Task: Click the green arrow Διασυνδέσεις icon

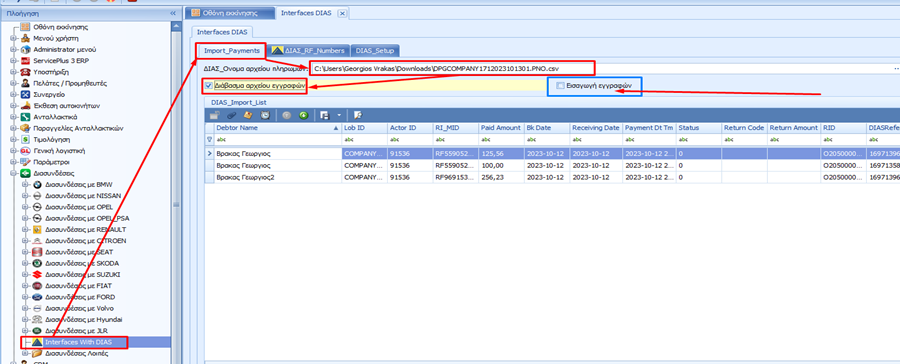Action: (25, 173)
